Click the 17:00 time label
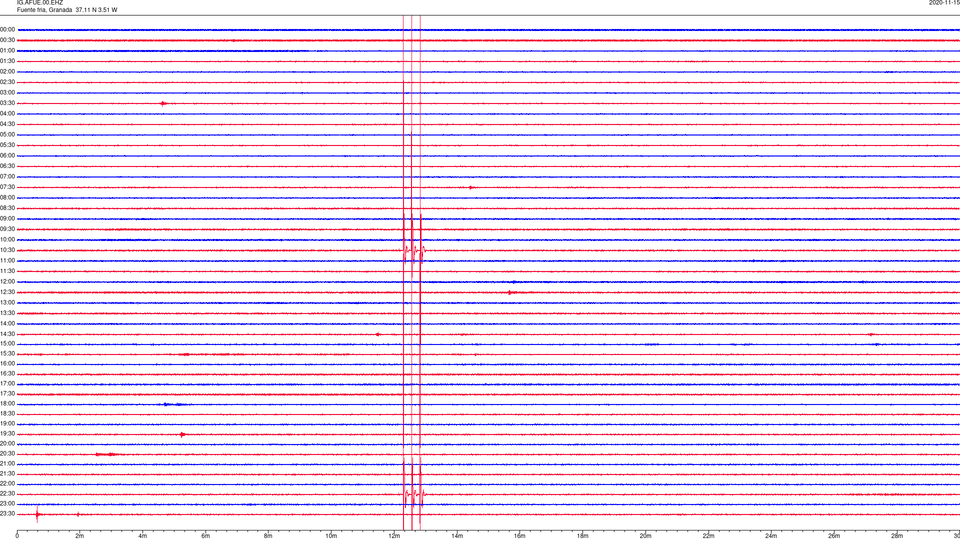Screen dimensions: 960x540 (x=7, y=384)
